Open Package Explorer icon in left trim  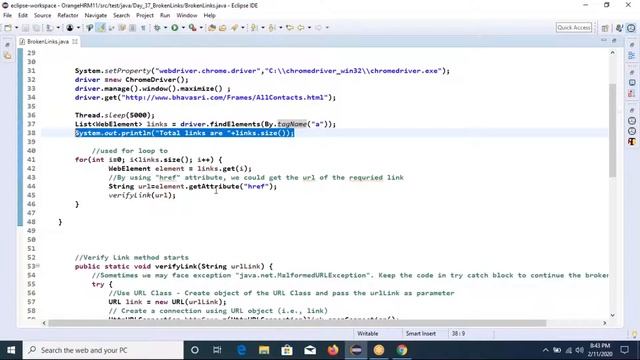tap(7, 56)
